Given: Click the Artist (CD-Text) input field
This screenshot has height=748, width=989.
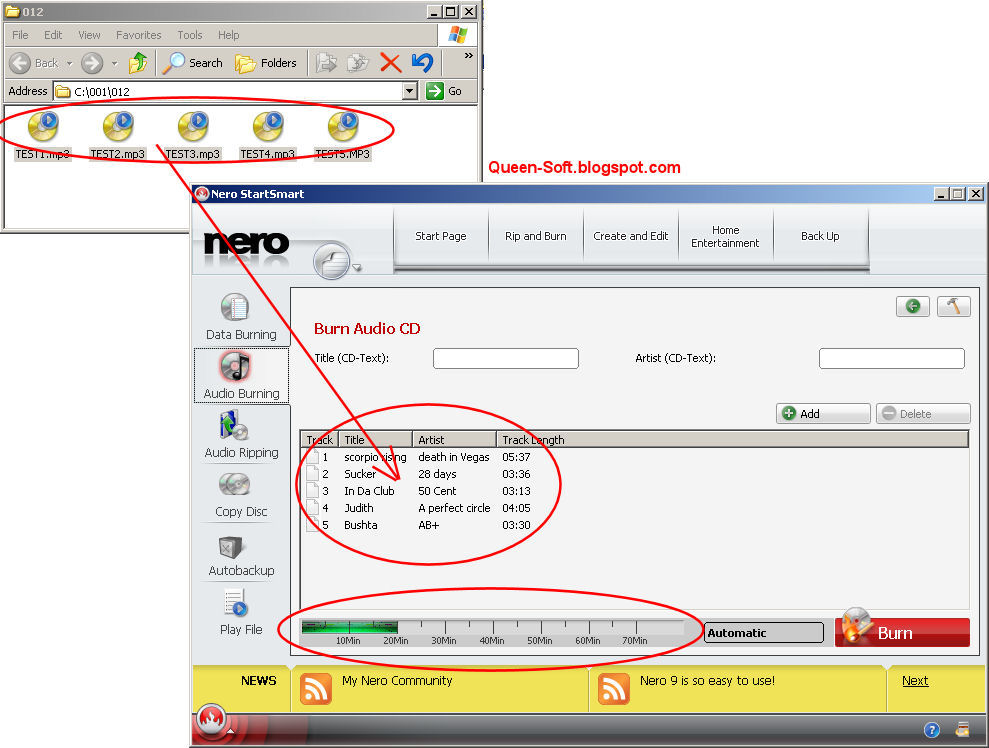Looking at the screenshot, I should pos(892,358).
